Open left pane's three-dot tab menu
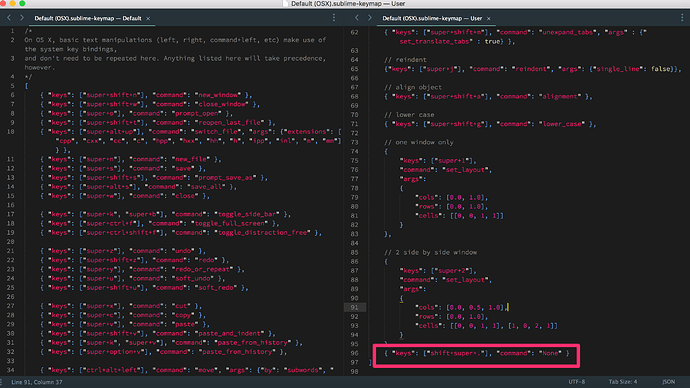Viewport: 690px width, 388px height. (334, 18)
